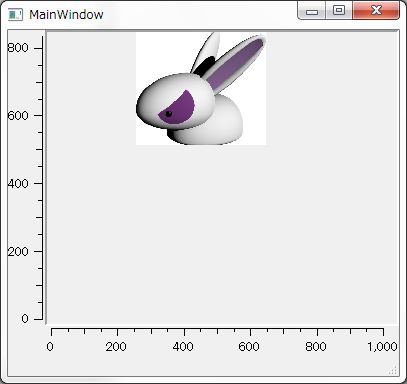The image size is (407, 384).
Task: Click the 400 label on the horizontal axis
Action: point(183,347)
